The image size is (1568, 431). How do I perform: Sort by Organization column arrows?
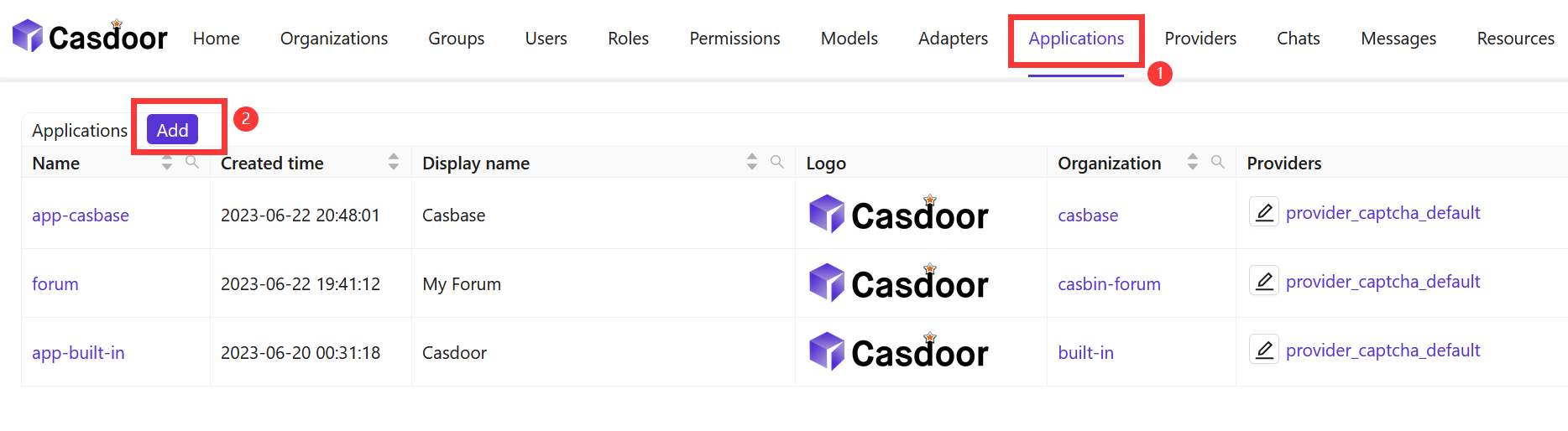pyautogui.click(x=1193, y=163)
